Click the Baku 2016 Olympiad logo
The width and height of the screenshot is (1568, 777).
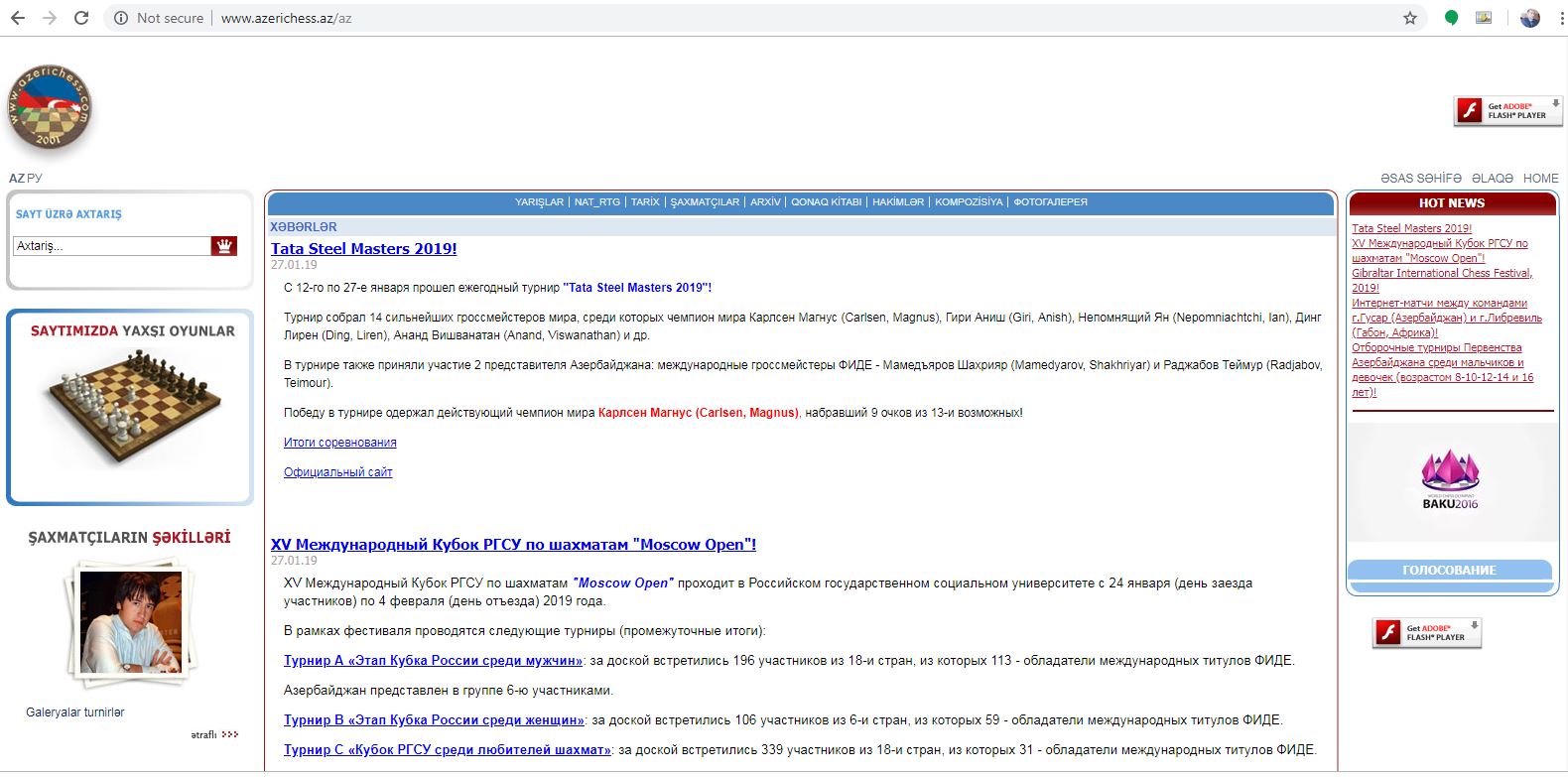1450,480
